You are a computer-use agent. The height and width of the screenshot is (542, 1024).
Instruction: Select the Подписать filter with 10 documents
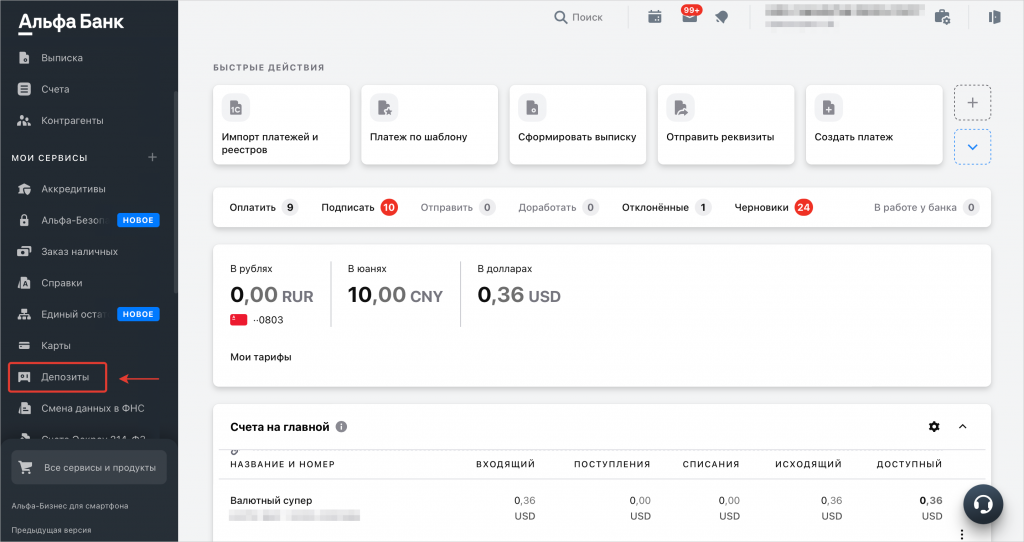tap(359, 208)
